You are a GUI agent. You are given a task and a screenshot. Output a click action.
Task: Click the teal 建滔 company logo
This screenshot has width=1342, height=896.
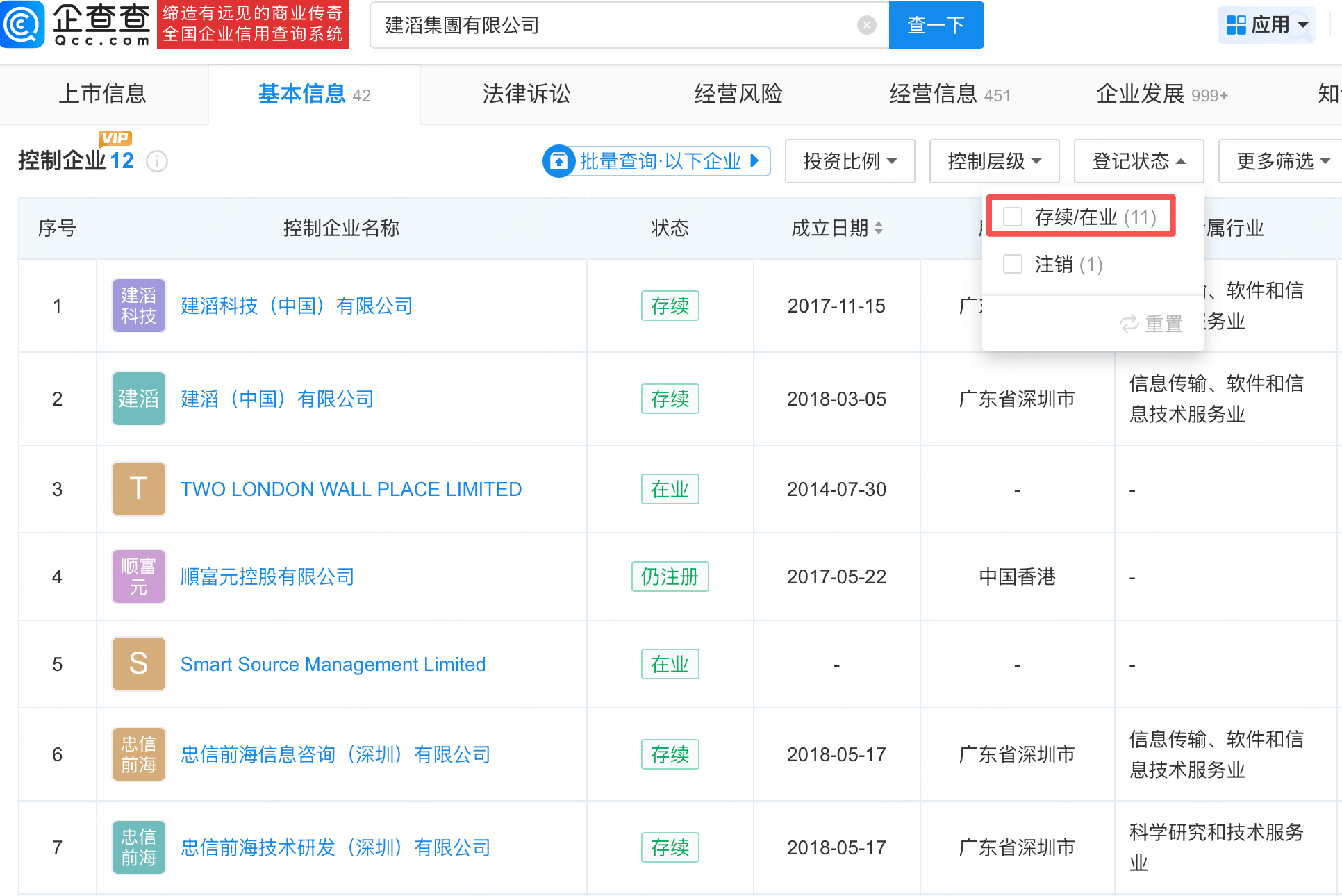(139, 399)
